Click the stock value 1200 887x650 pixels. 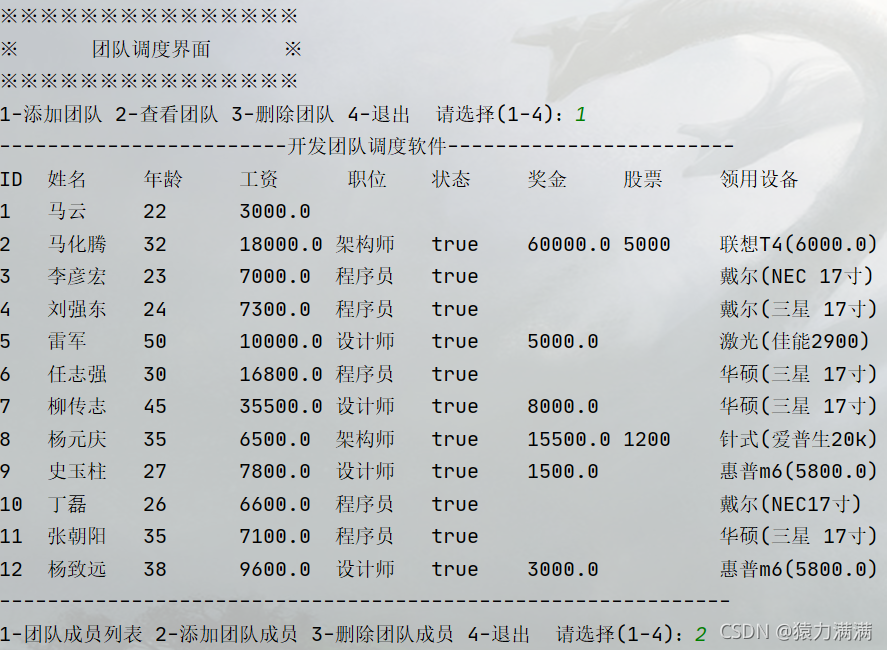pos(647,440)
